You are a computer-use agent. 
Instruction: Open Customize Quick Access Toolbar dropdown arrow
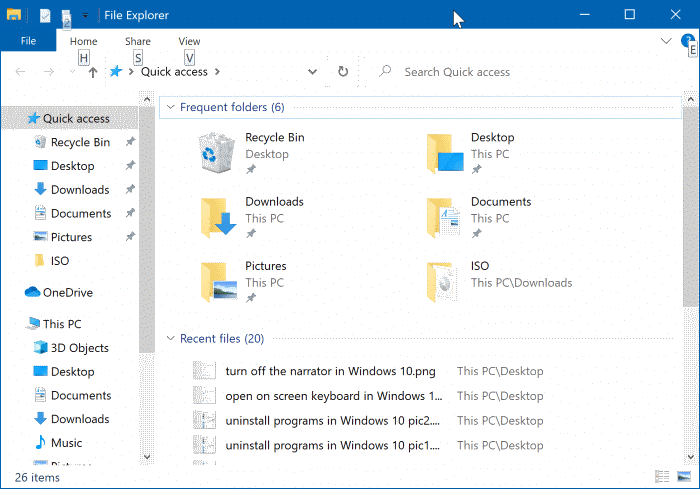[85, 16]
